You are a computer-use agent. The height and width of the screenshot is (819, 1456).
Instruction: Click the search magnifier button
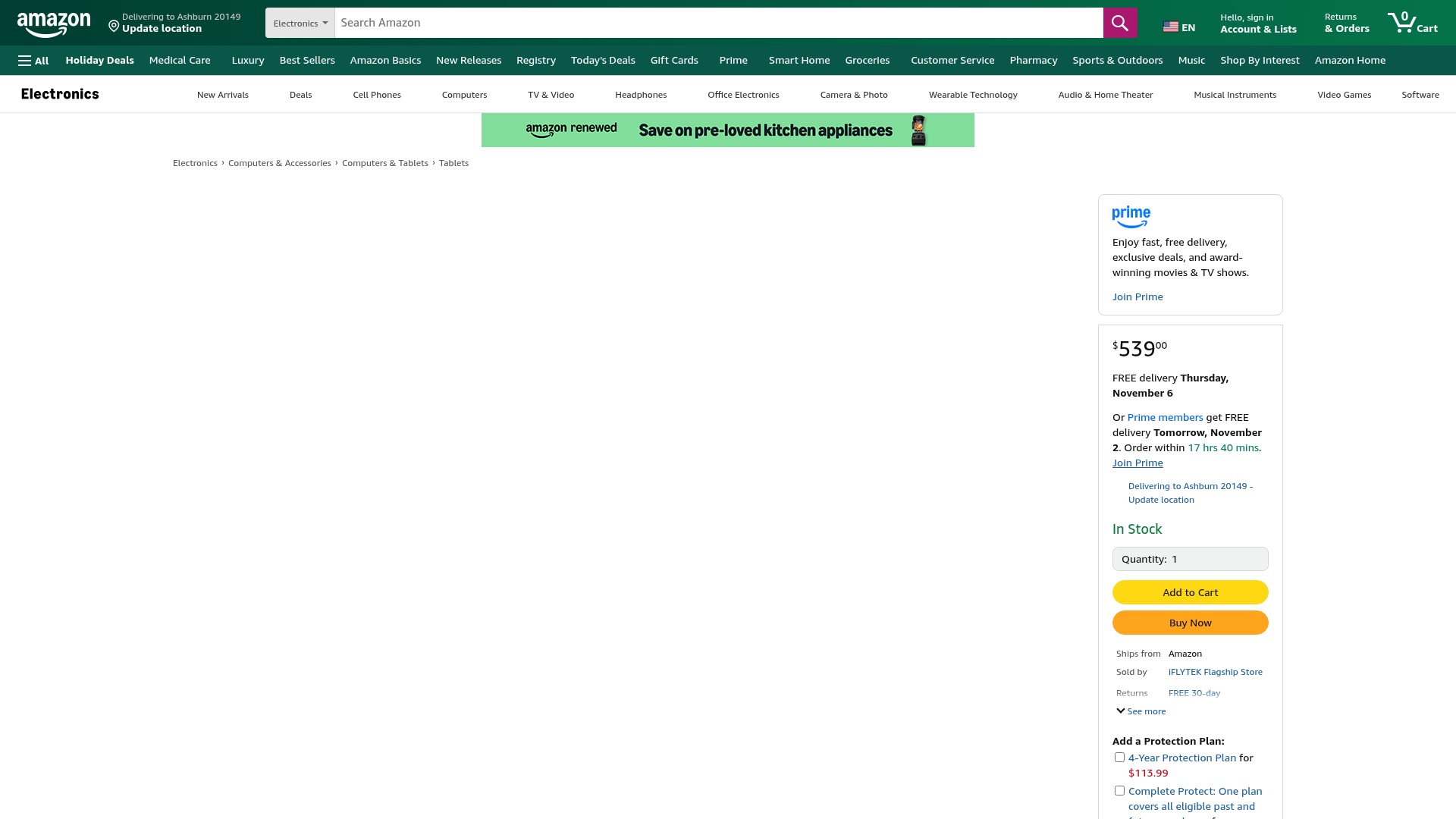point(1119,23)
